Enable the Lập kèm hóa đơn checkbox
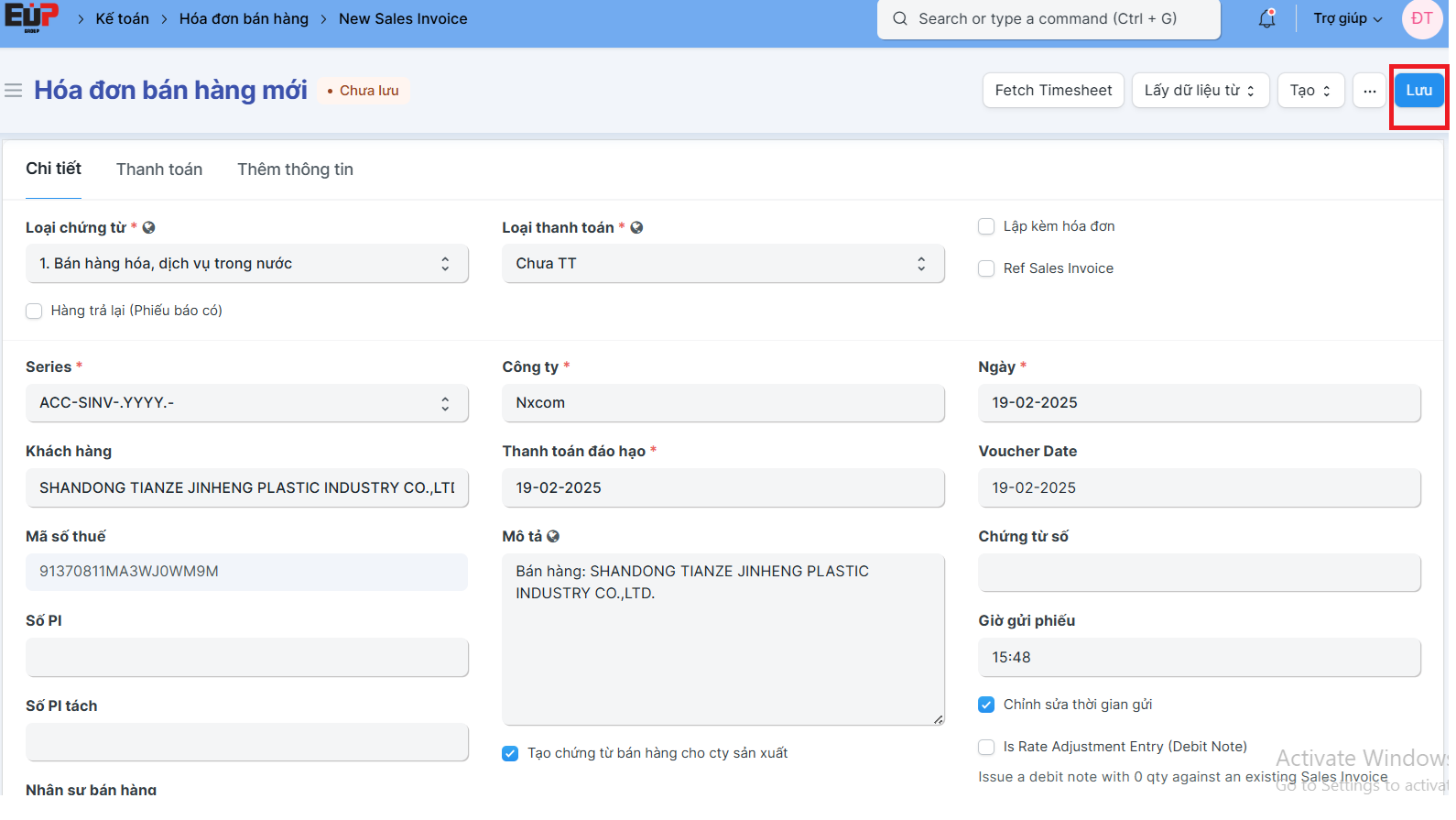This screenshot has height=820, width=1456. tap(986, 226)
